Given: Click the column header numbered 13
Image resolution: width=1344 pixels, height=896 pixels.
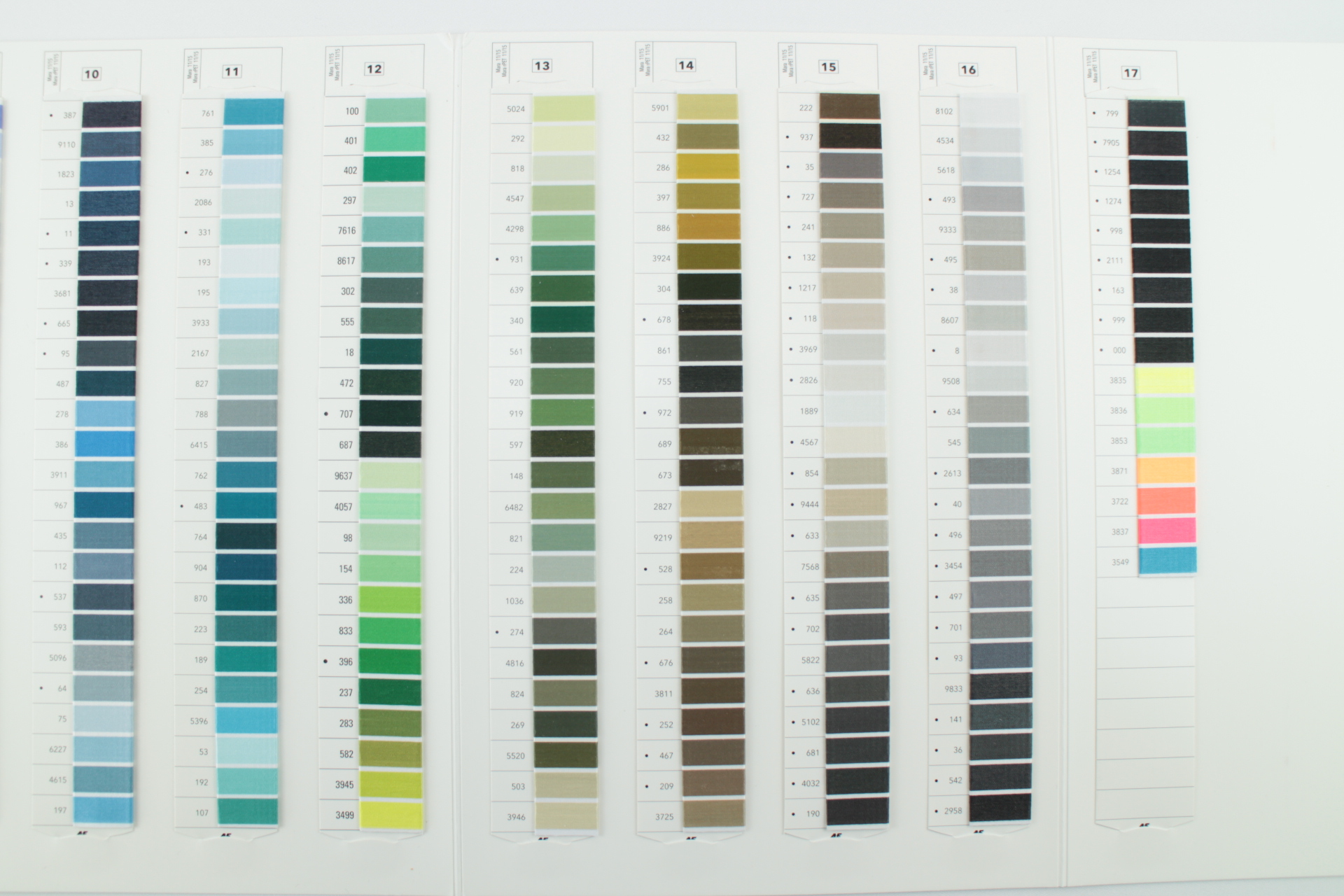Looking at the screenshot, I should [x=542, y=66].
